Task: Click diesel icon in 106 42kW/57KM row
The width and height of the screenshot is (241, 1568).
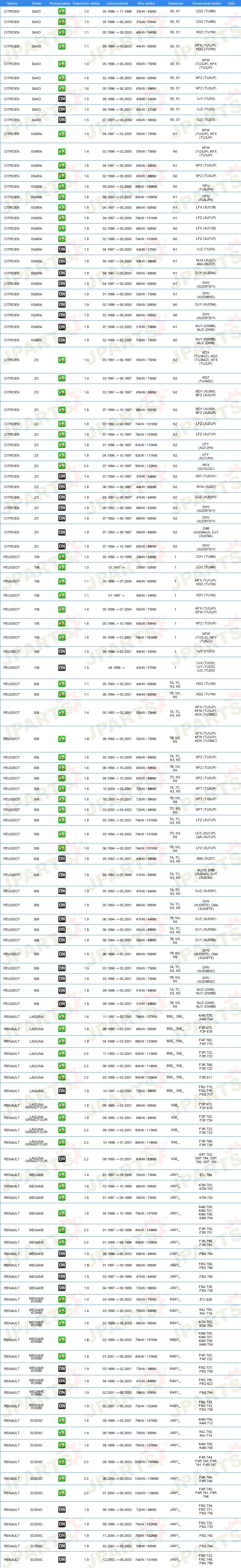Action: 61,668
